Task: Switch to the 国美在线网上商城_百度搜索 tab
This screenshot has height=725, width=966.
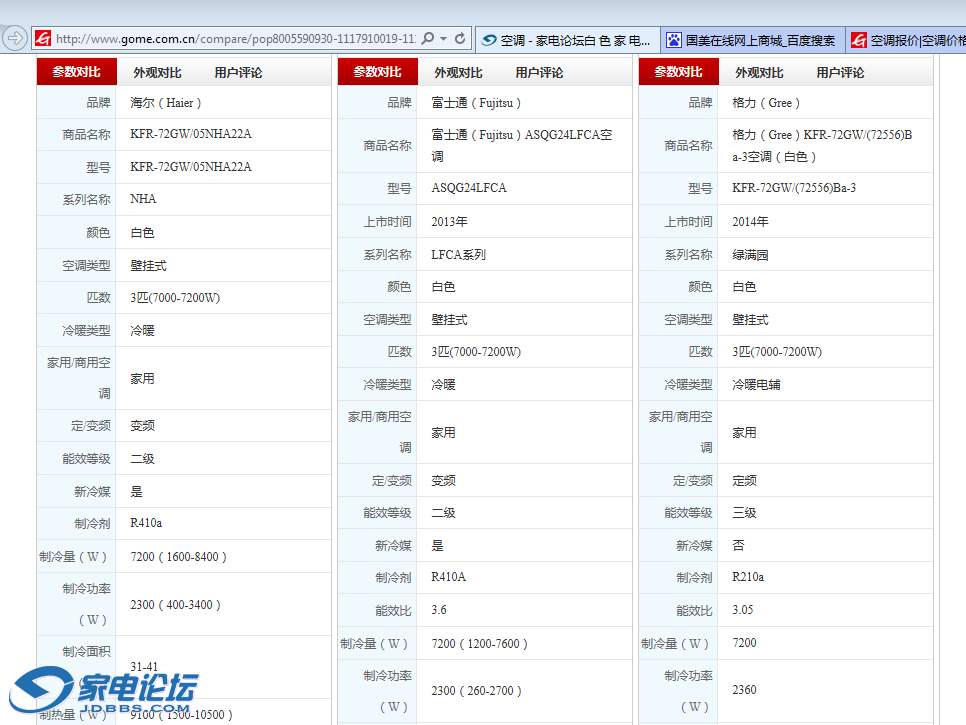Action: tap(752, 40)
